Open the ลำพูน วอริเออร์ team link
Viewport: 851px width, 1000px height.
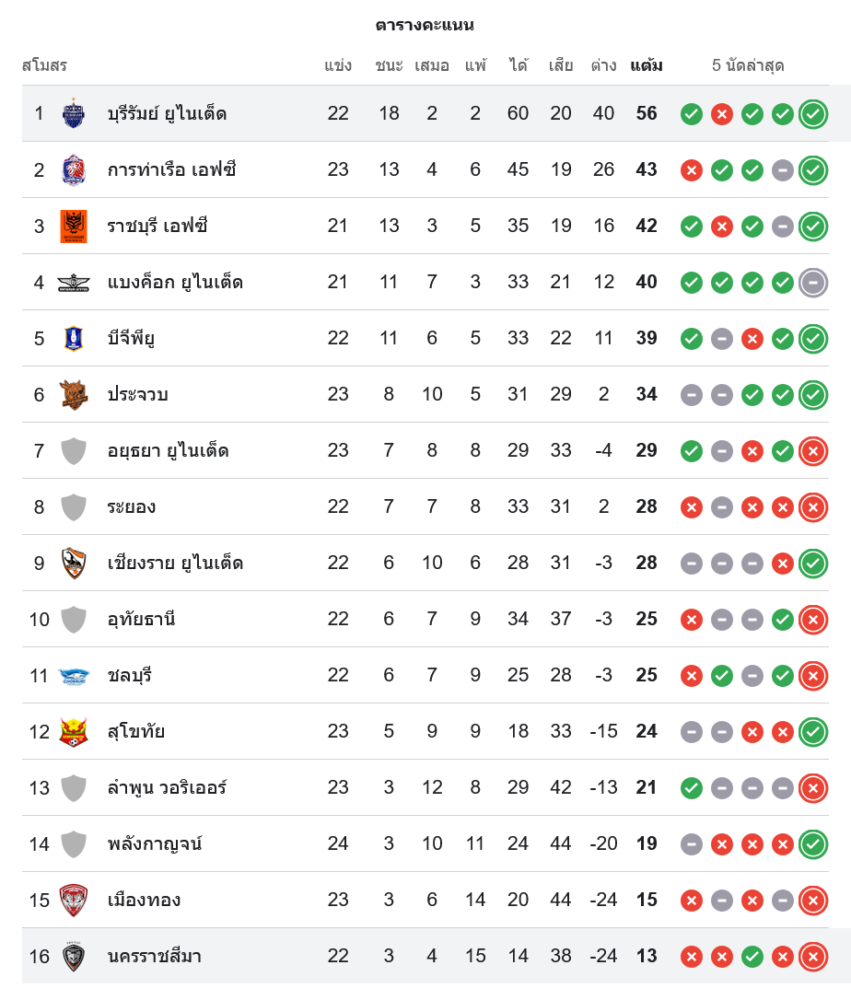[x=167, y=787]
